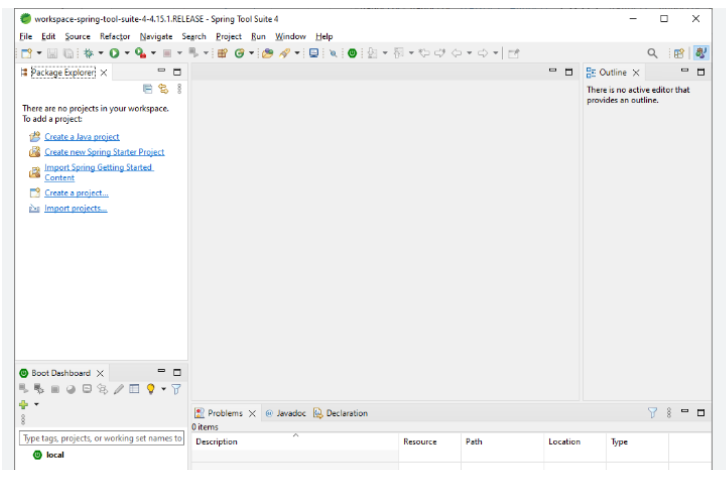The height and width of the screenshot is (480, 727).
Task: Click the greyed Save disk icon
Action: click(x=52, y=53)
